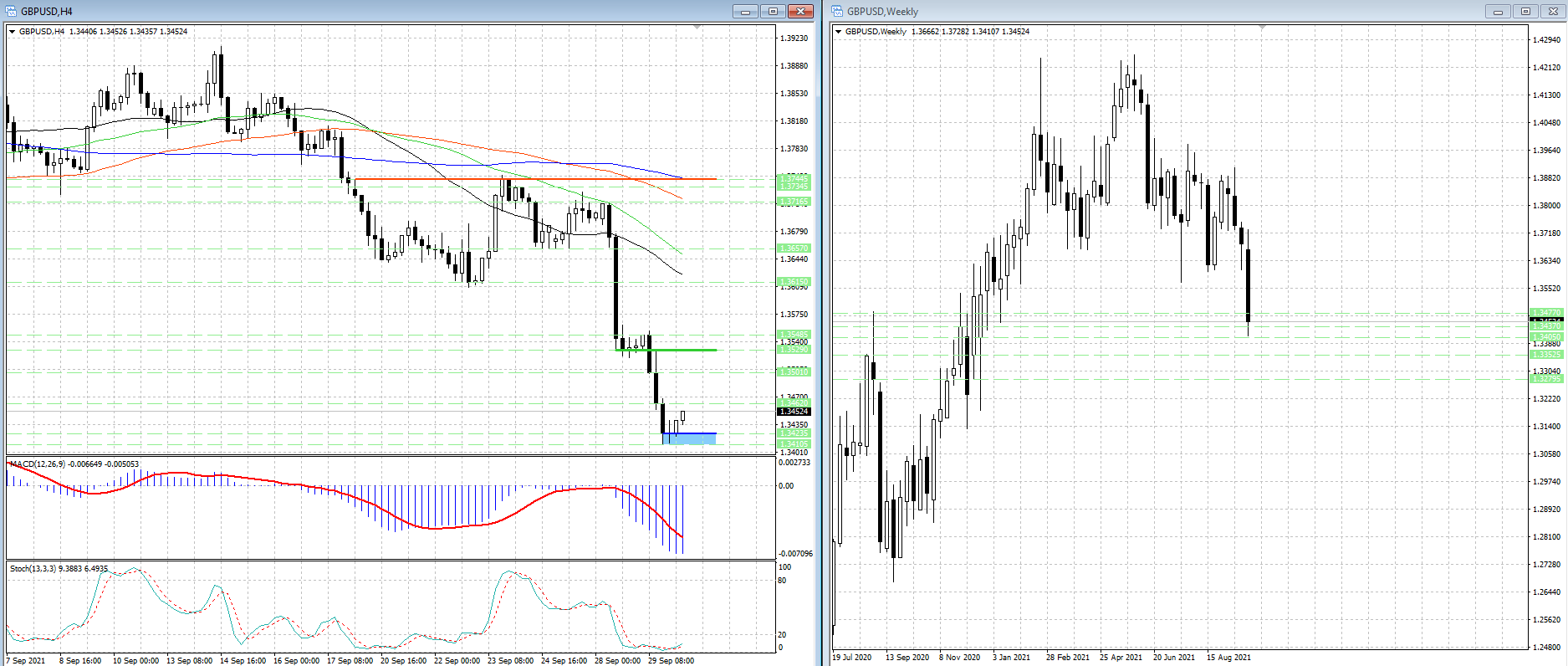Select the light blue rectangle zone
This screenshot has width=1568, height=666.
click(690, 438)
